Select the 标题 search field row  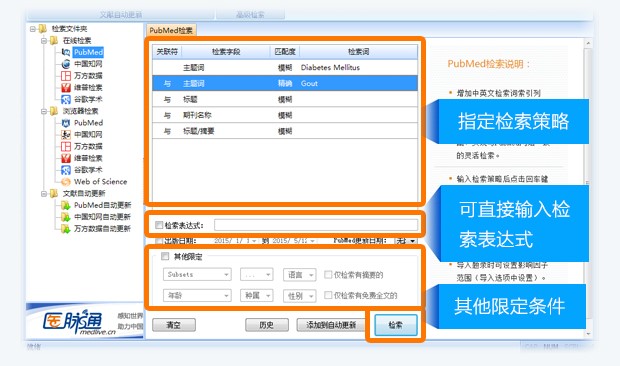click(x=285, y=99)
